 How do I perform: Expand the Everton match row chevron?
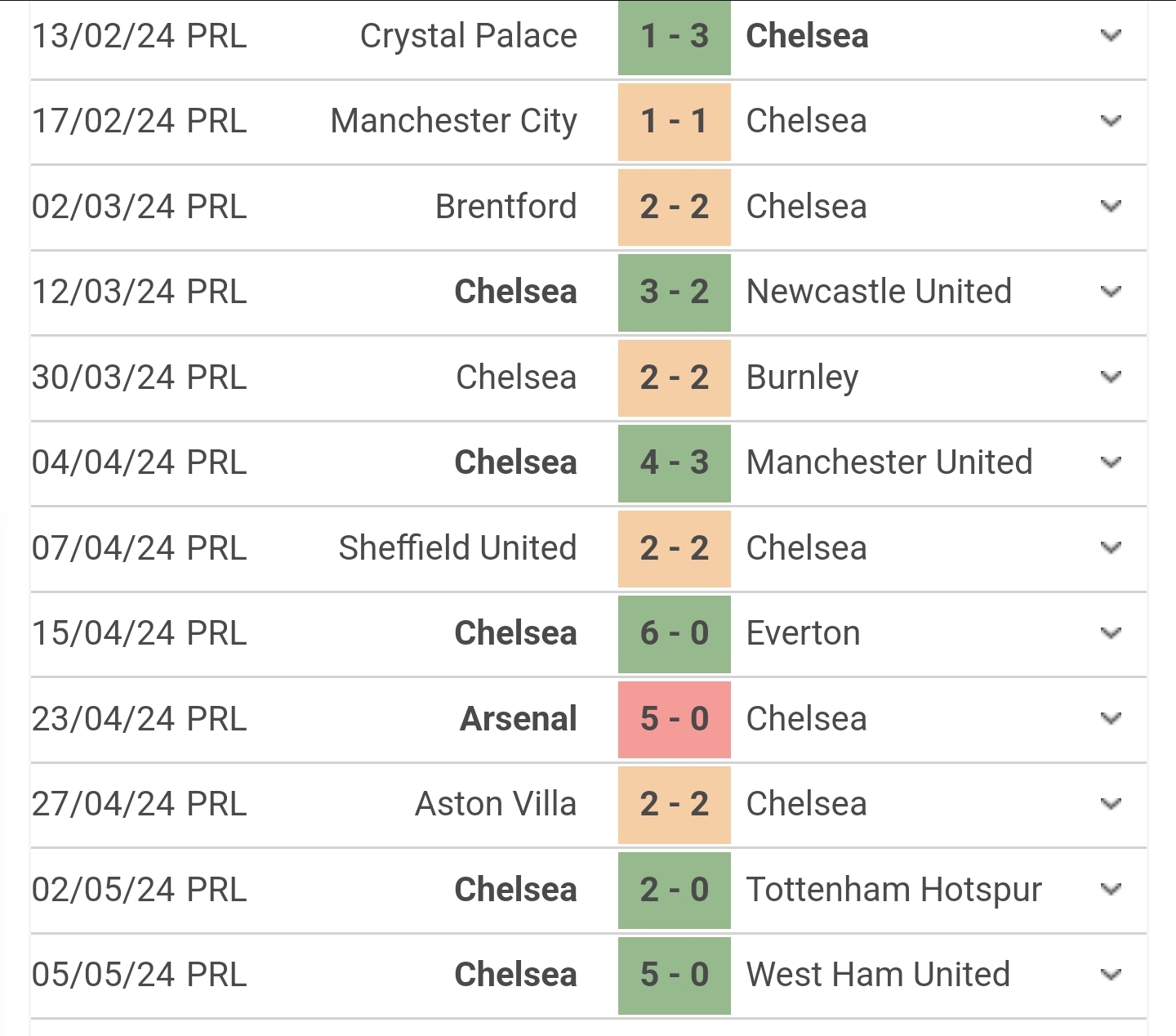click(x=1110, y=634)
